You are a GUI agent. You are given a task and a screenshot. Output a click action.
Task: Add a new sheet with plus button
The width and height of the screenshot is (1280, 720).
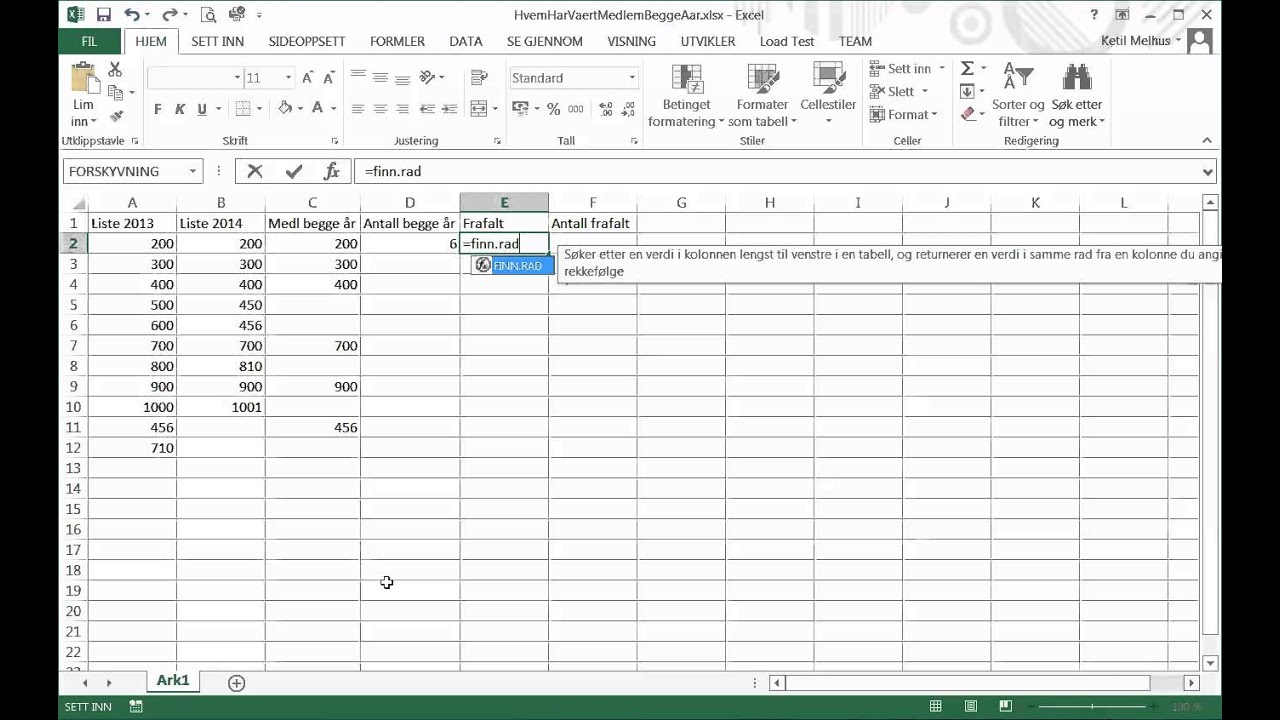point(236,683)
